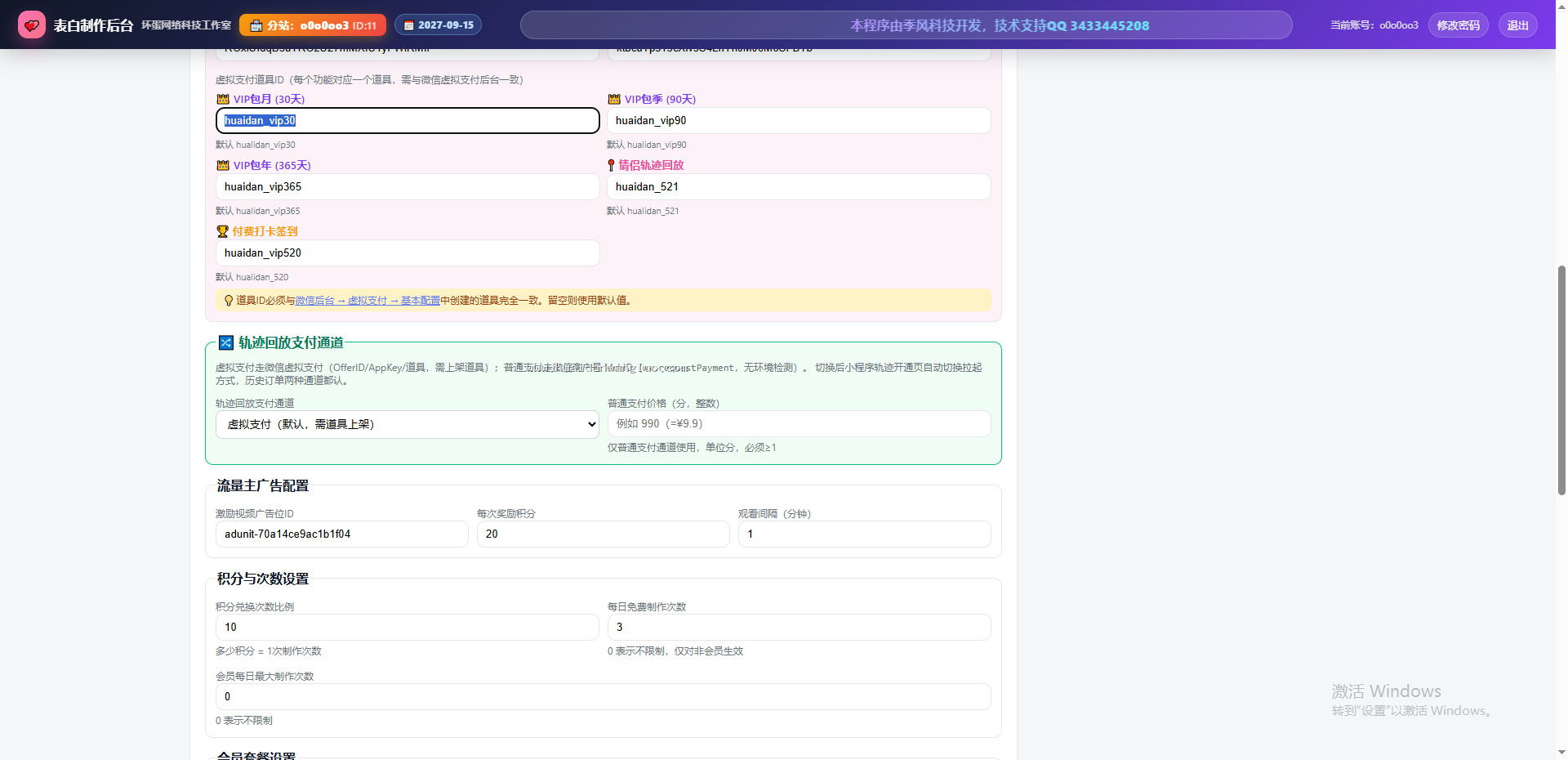This screenshot has width=1568, height=760.
Task: Click the 修改密码 button
Action: (1458, 25)
